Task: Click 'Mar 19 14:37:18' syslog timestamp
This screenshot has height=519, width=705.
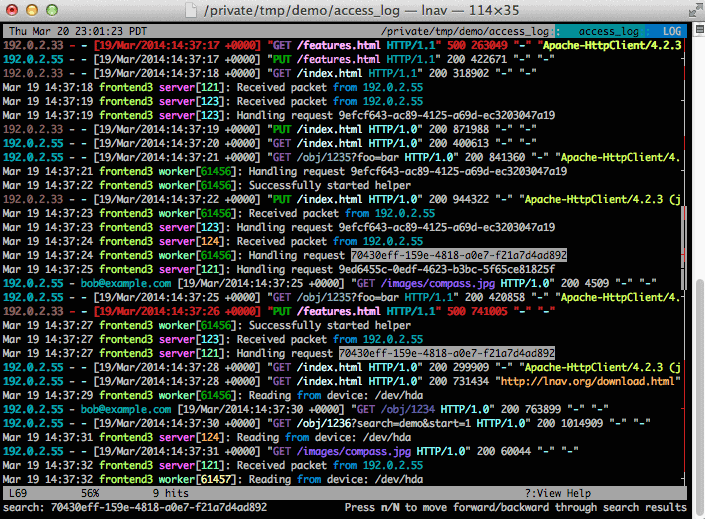Action: tap(48, 87)
